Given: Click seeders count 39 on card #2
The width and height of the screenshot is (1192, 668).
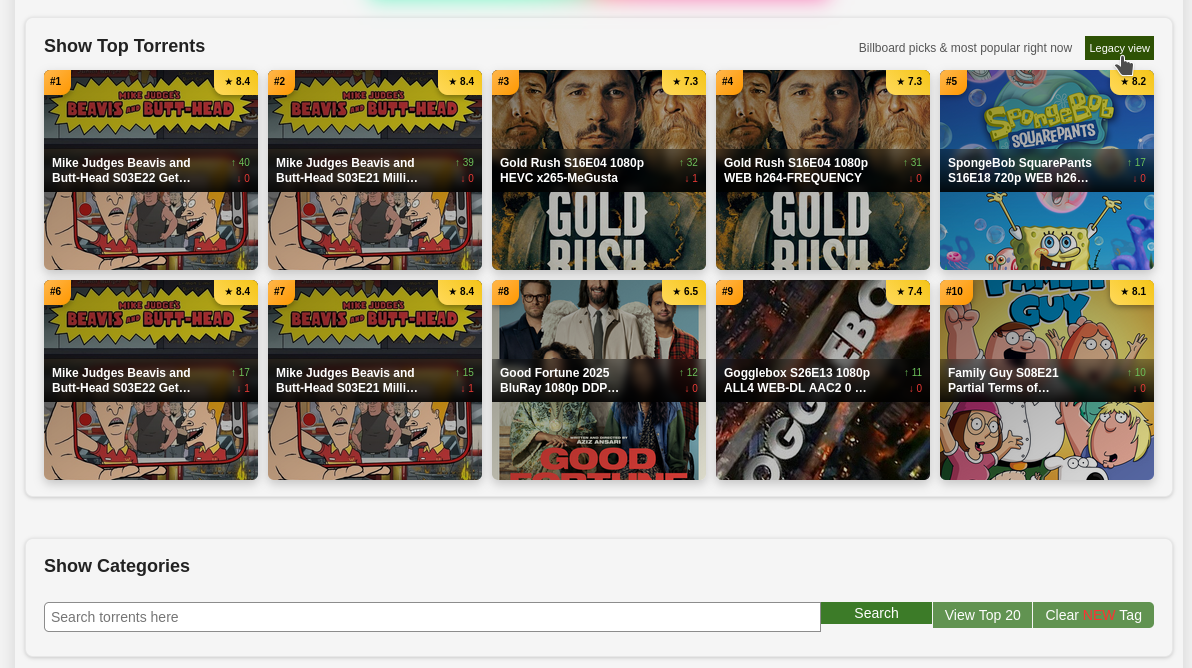Looking at the screenshot, I should tap(464, 163).
